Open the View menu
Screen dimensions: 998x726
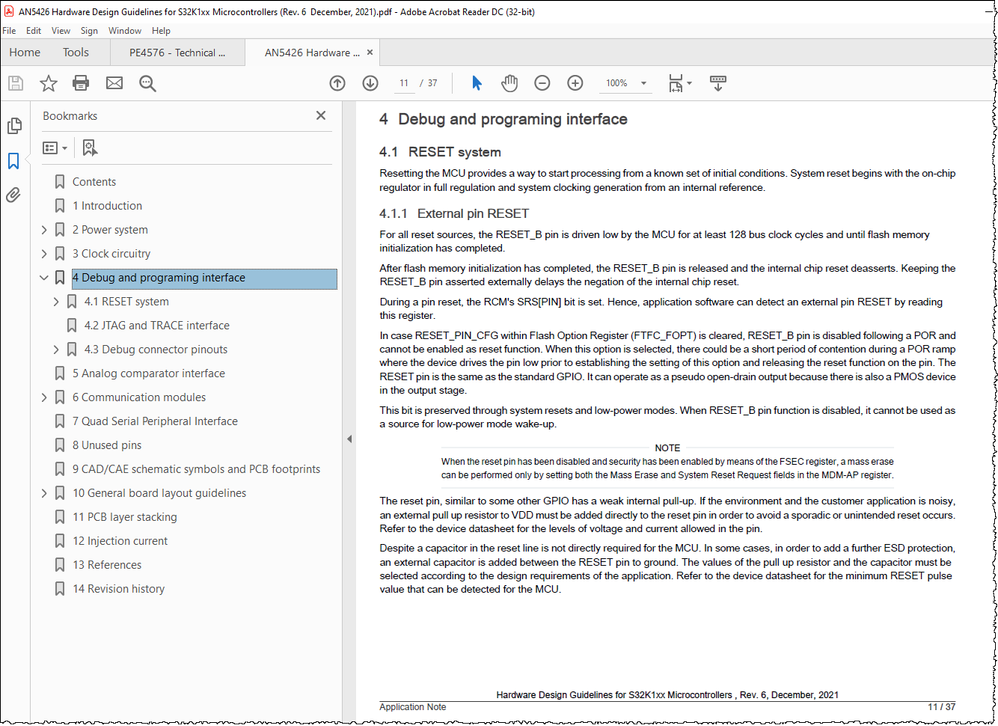pos(61,31)
